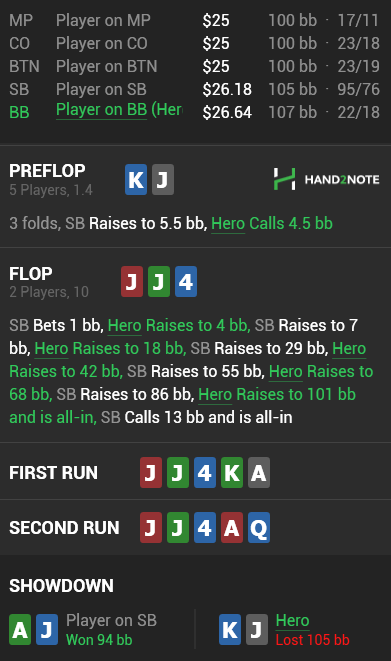This screenshot has height=661, width=391.
Task: Click Hero link in the showdown section
Action: pos(292,621)
